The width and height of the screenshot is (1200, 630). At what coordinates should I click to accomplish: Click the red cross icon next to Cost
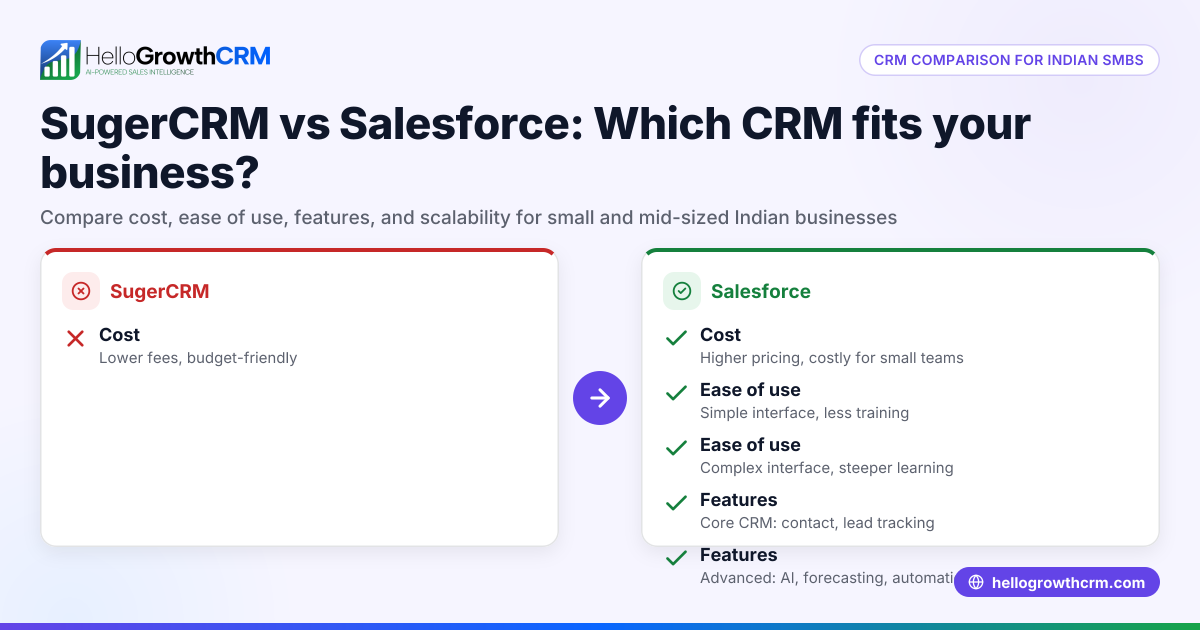pos(75,339)
